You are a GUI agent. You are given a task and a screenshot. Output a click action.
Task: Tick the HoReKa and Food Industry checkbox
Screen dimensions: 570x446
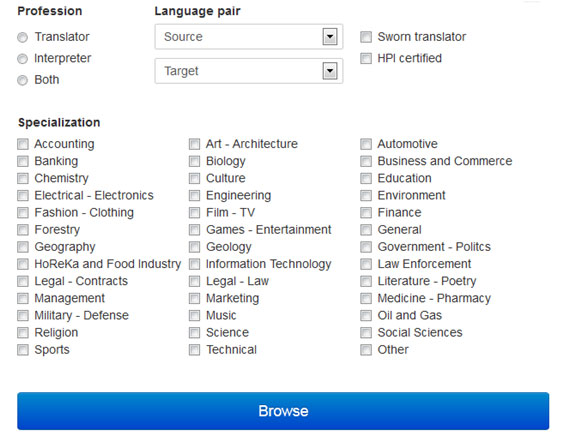(23, 264)
